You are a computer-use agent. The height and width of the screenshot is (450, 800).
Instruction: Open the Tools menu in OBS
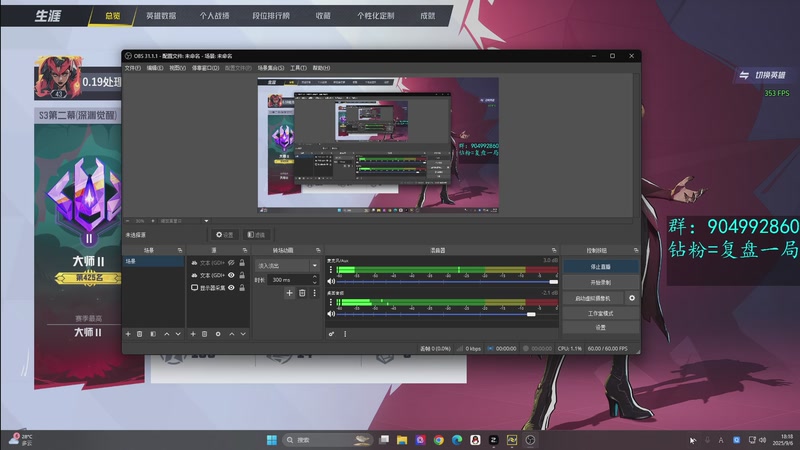click(298, 68)
